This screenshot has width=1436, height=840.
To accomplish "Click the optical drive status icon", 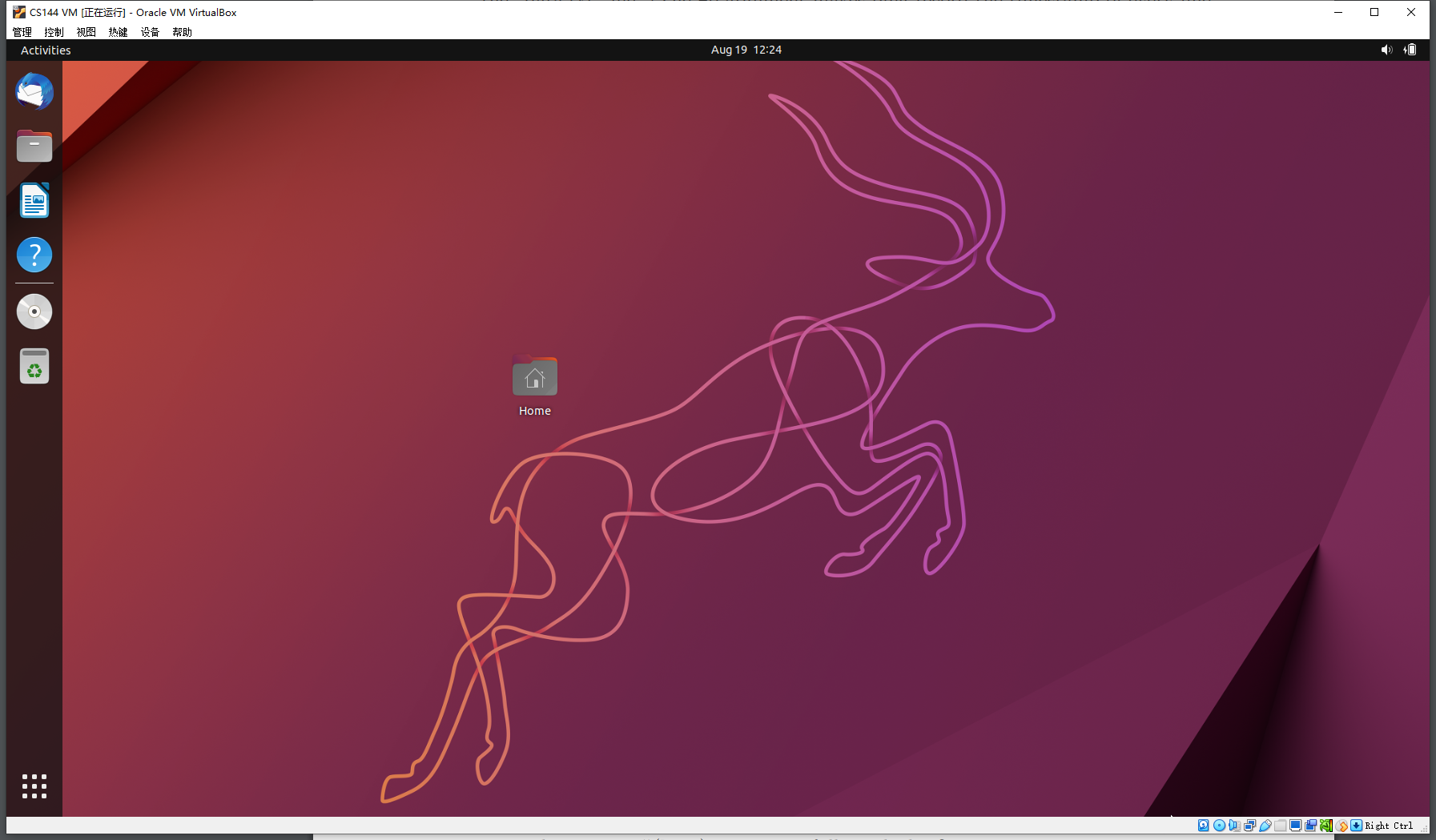I will (1219, 826).
